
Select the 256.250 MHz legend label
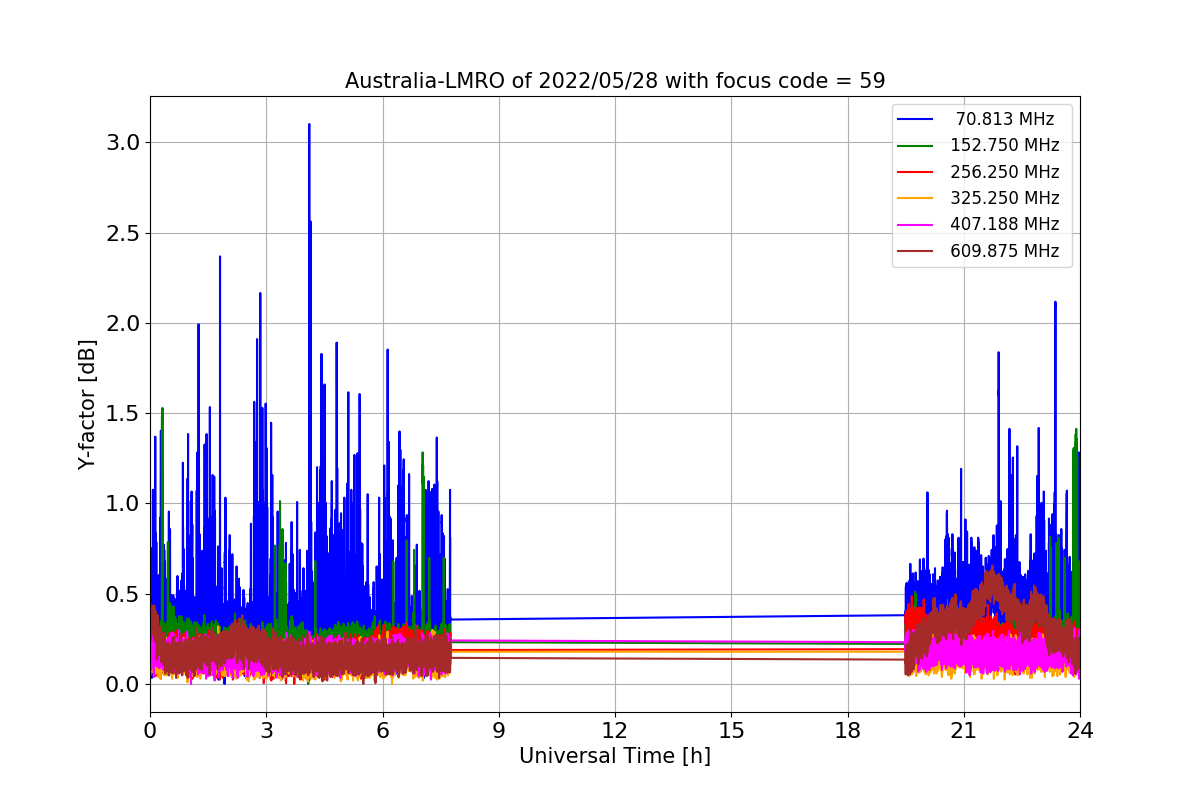(x=1005, y=172)
